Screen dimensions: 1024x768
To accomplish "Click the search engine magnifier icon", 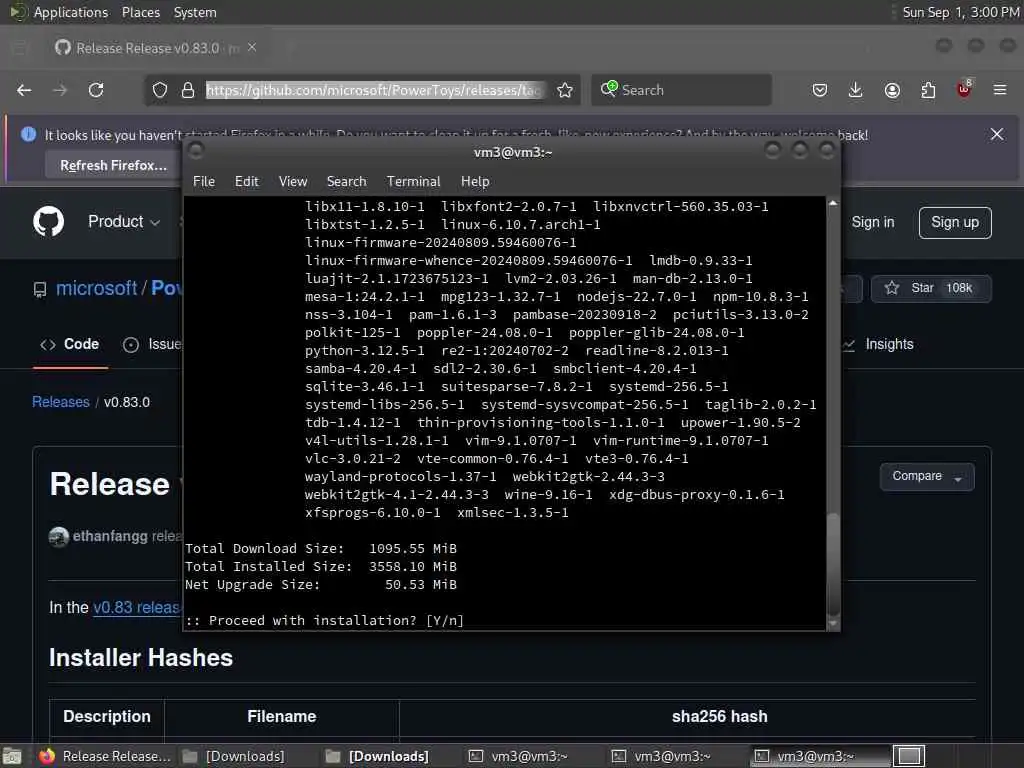I will click(609, 89).
